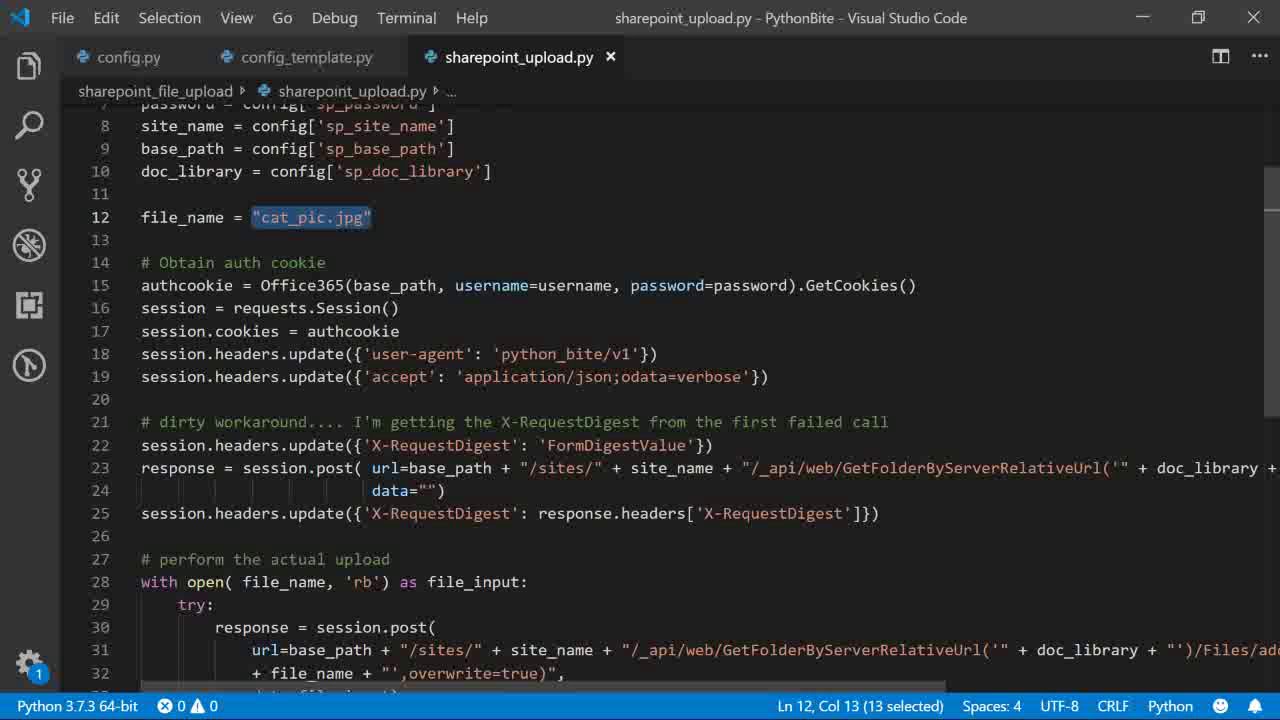Click the horizontal scrollbar below the code
Screen dimensions: 1280x720
coord(540,688)
